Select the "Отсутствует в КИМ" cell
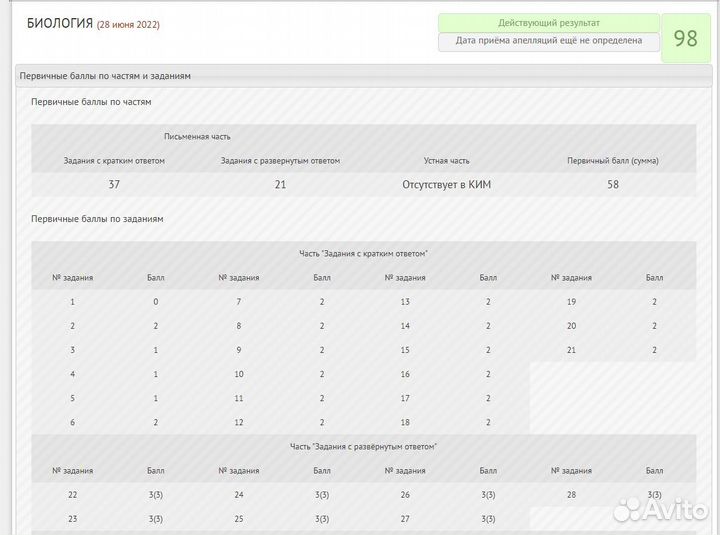 [x=446, y=185]
